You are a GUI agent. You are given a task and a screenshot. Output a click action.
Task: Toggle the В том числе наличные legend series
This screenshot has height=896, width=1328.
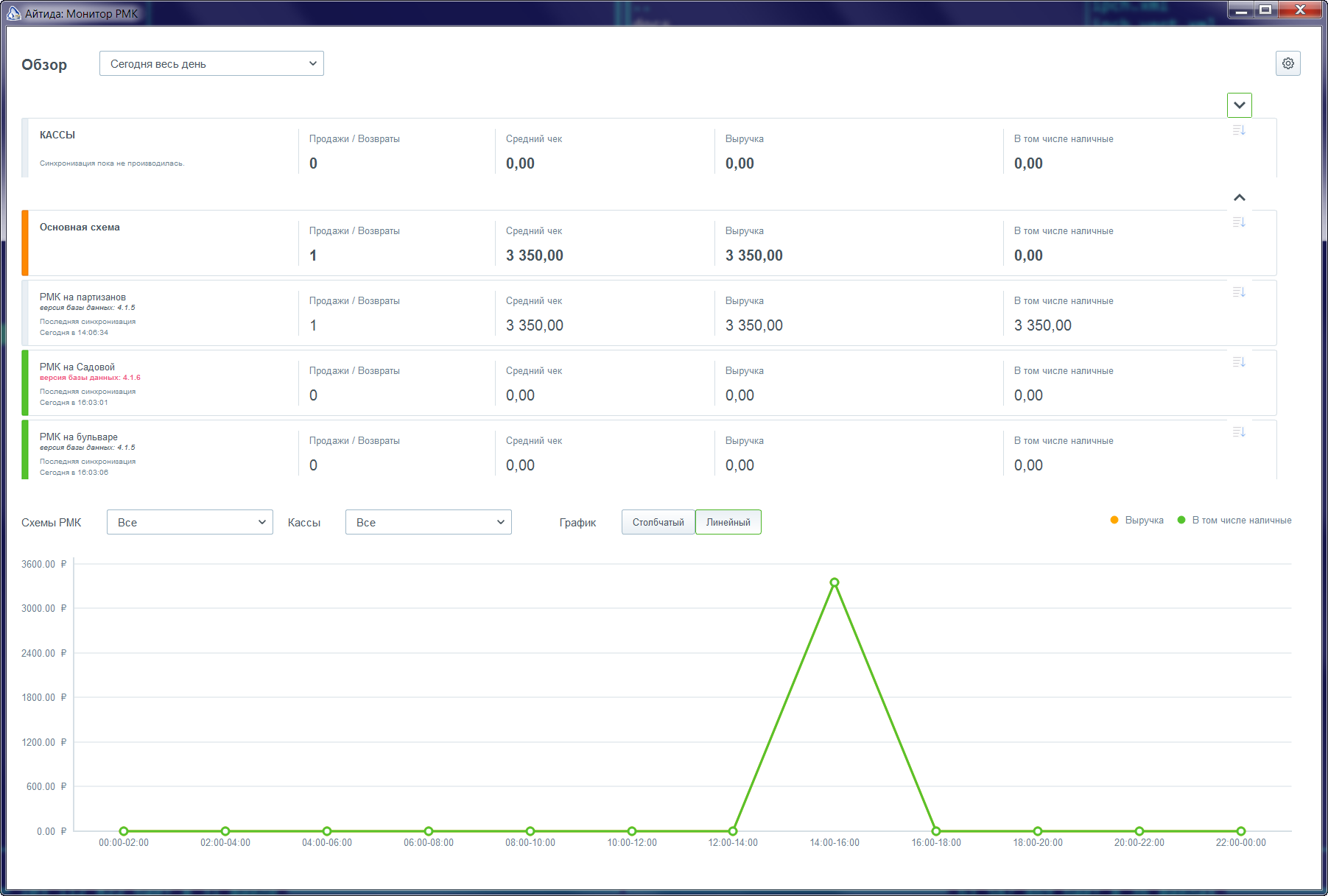click(x=1234, y=520)
